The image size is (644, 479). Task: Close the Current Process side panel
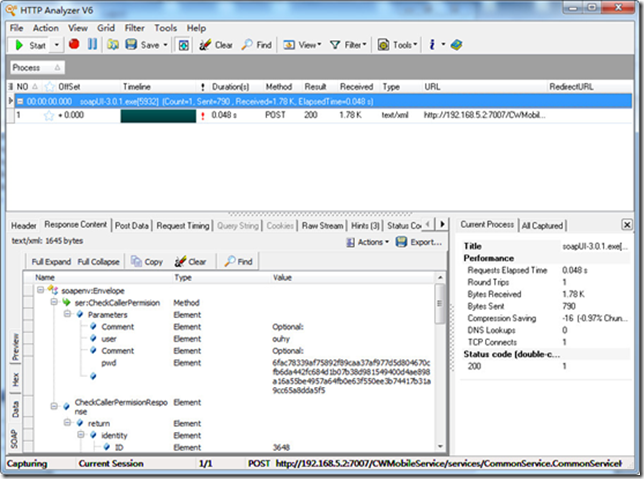click(627, 225)
